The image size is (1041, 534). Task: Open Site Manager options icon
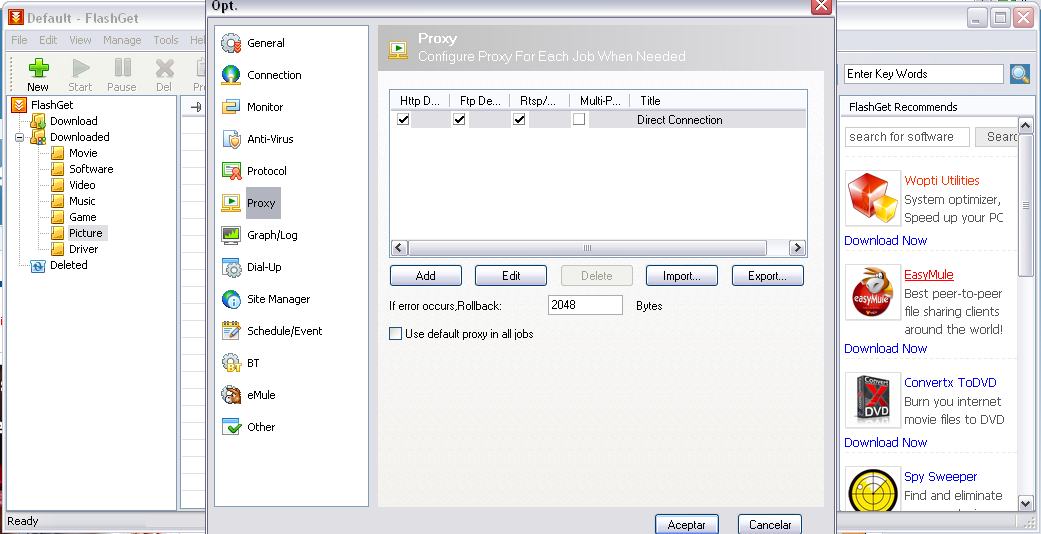pos(231,299)
